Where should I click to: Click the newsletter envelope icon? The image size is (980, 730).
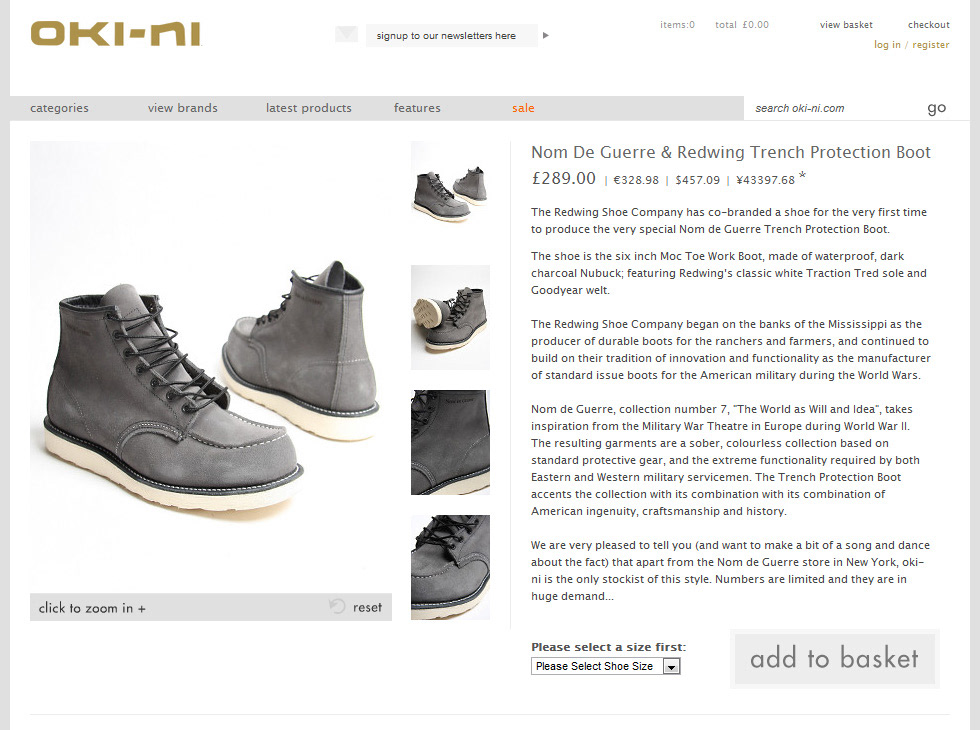[346, 34]
